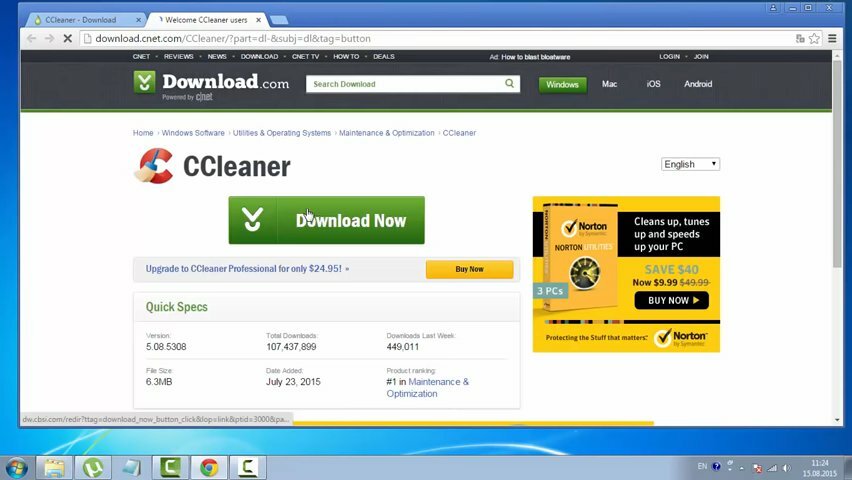Screen dimensions: 852x480
Task: Click total downloads 107,437,899
Action: (291, 347)
